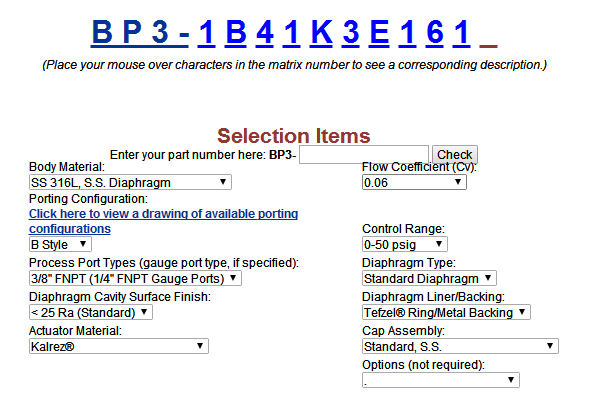Click the digit 6 in matrix number
This screenshot has height=399, width=605.
pos(434,32)
